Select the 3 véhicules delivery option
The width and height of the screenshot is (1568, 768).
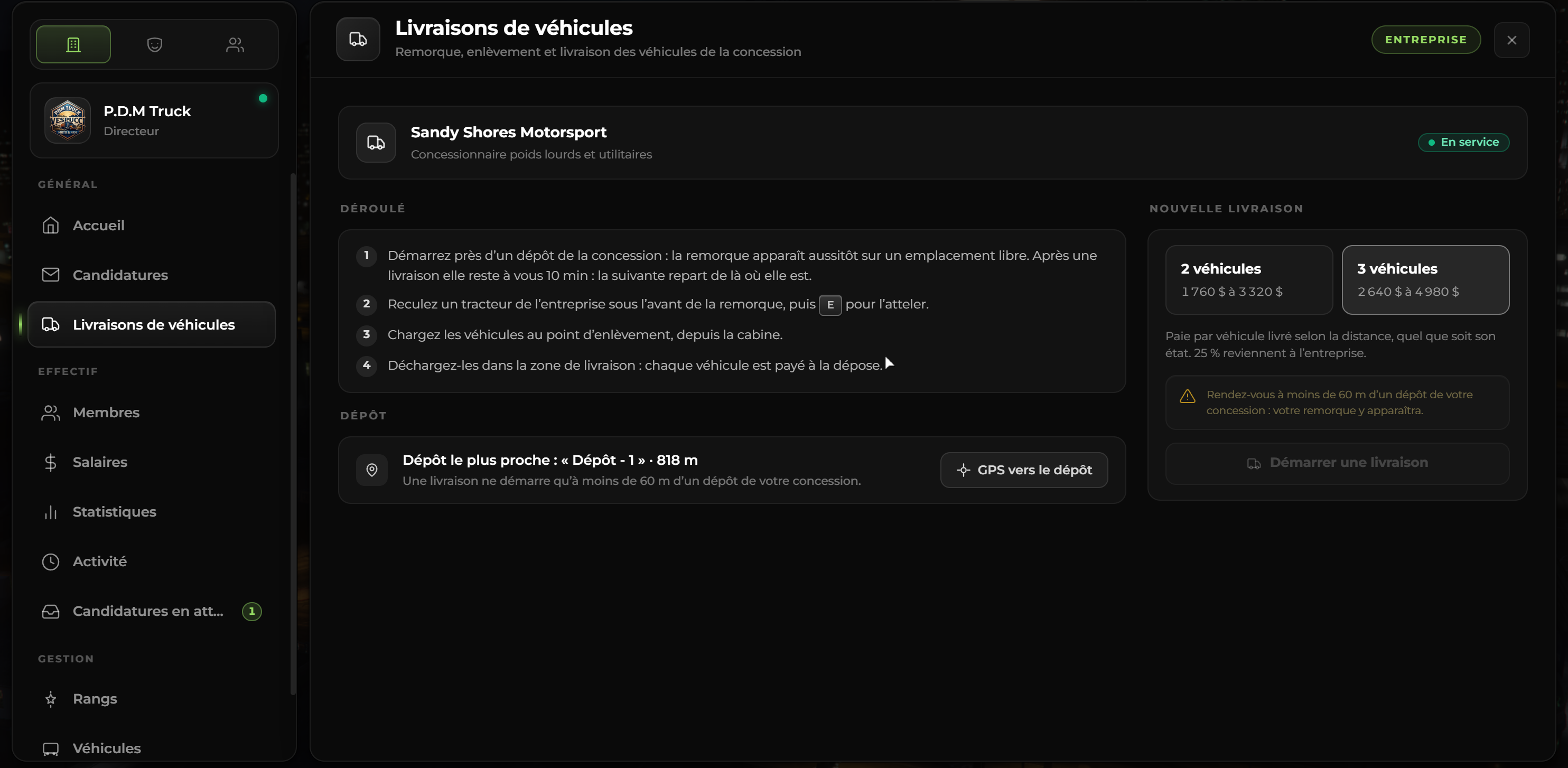point(1425,280)
